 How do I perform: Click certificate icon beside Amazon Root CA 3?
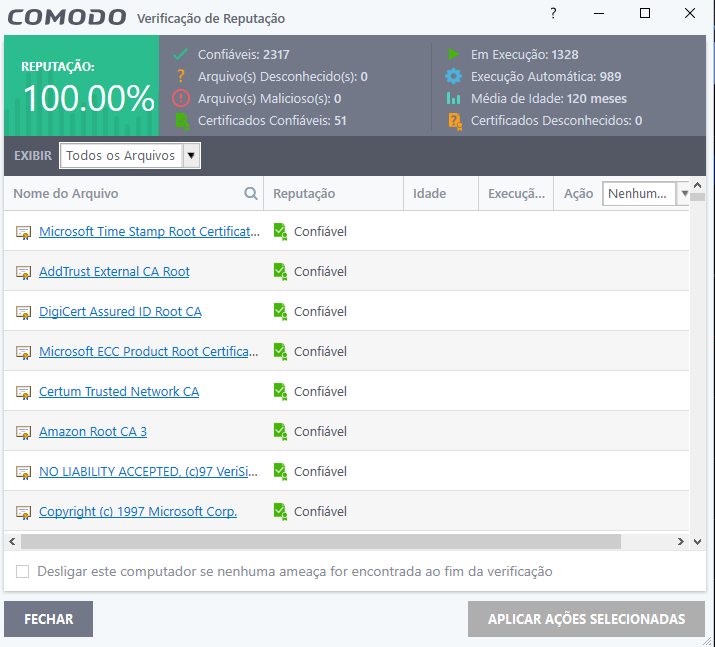click(x=24, y=433)
